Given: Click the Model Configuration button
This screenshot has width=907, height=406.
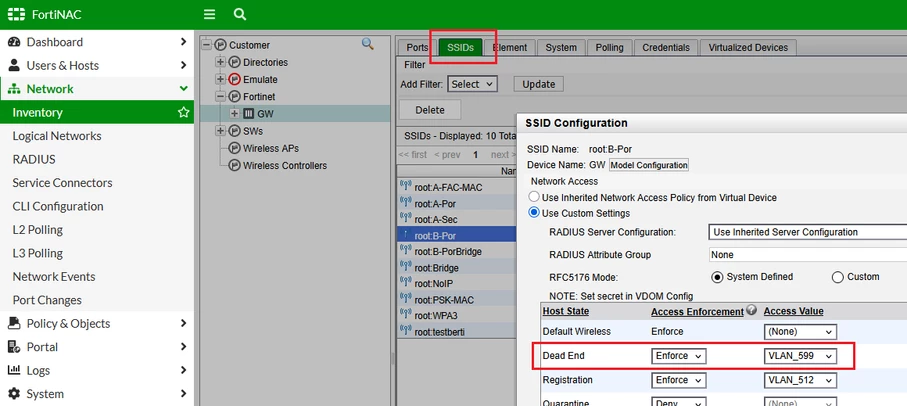Looking at the screenshot, I should tap(649, 165).
